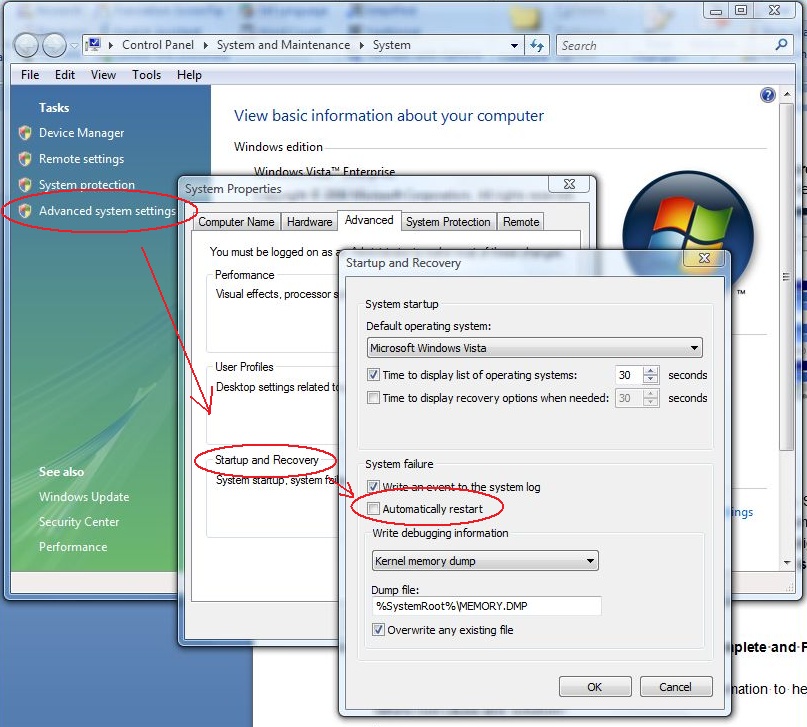Click the shield icon next to Device Manager
The height and width of the screenshot is (727, 807).
(25, 133)
